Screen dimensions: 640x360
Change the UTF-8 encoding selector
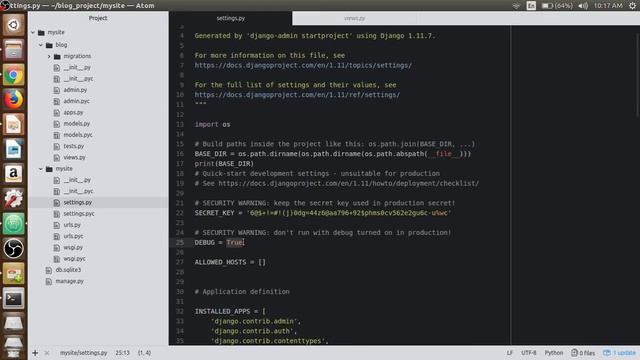529,353
